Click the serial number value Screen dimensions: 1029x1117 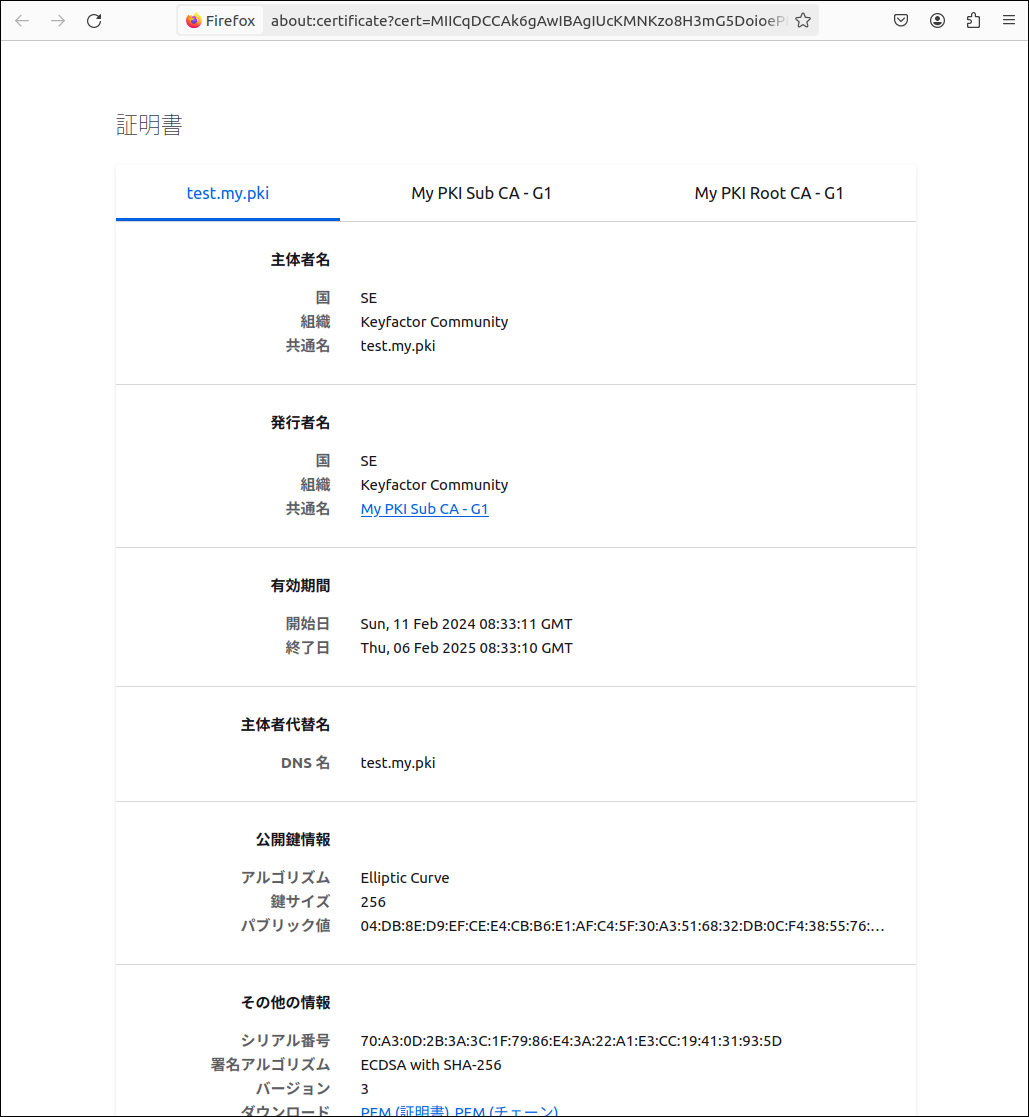(570, 1041)
